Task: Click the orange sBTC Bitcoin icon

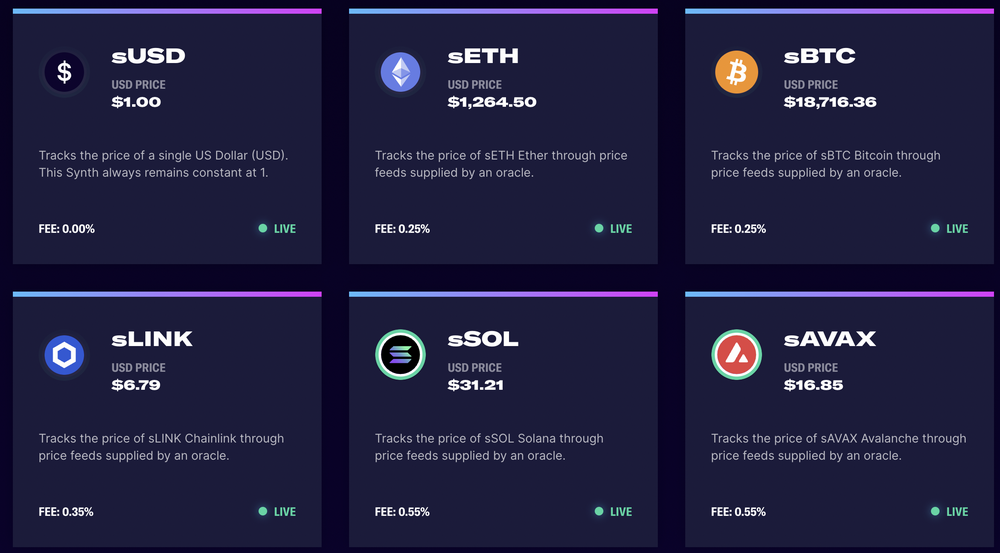Action: (x=737, y=72)
